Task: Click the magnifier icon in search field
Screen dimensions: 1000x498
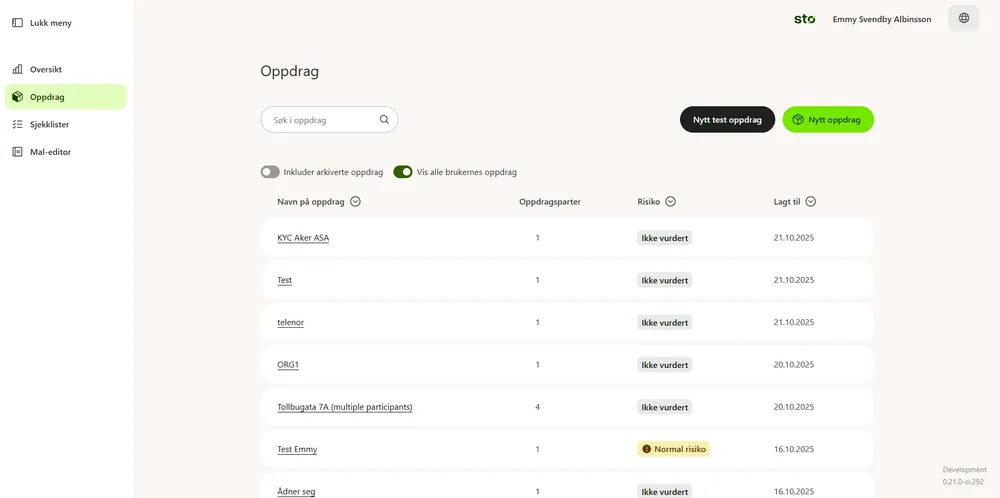Action: [385, 119]
